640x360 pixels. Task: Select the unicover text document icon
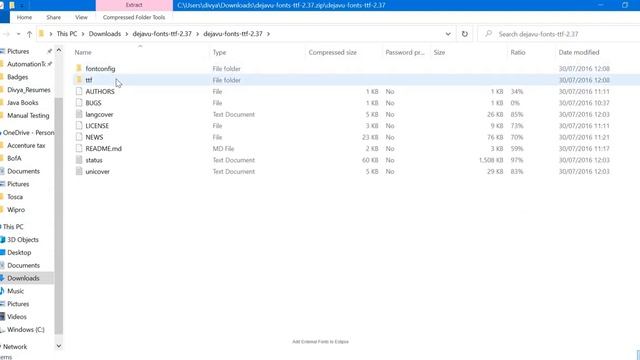point(79,171)
